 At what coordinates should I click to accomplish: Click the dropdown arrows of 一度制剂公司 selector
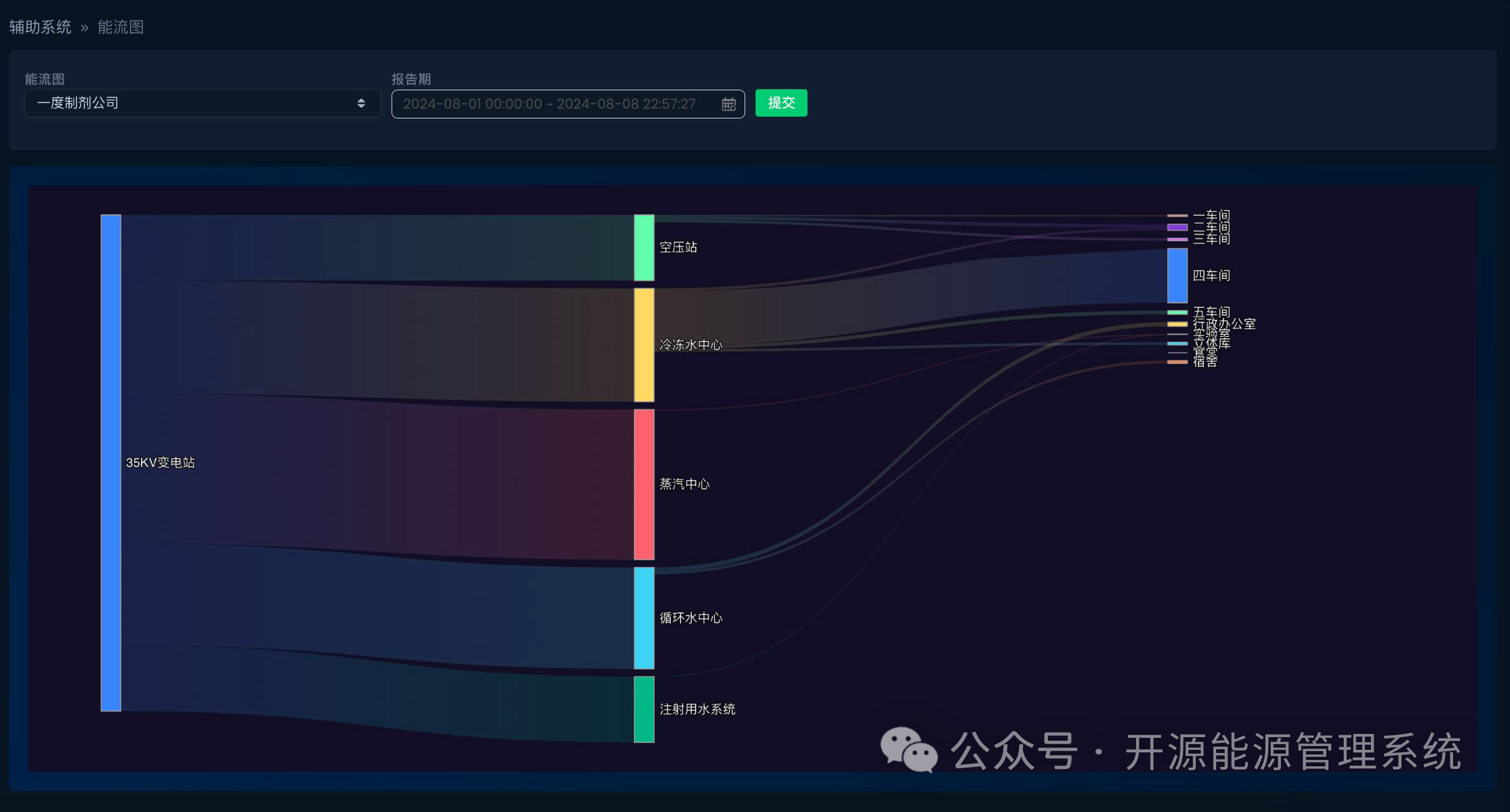click(361, 103)
